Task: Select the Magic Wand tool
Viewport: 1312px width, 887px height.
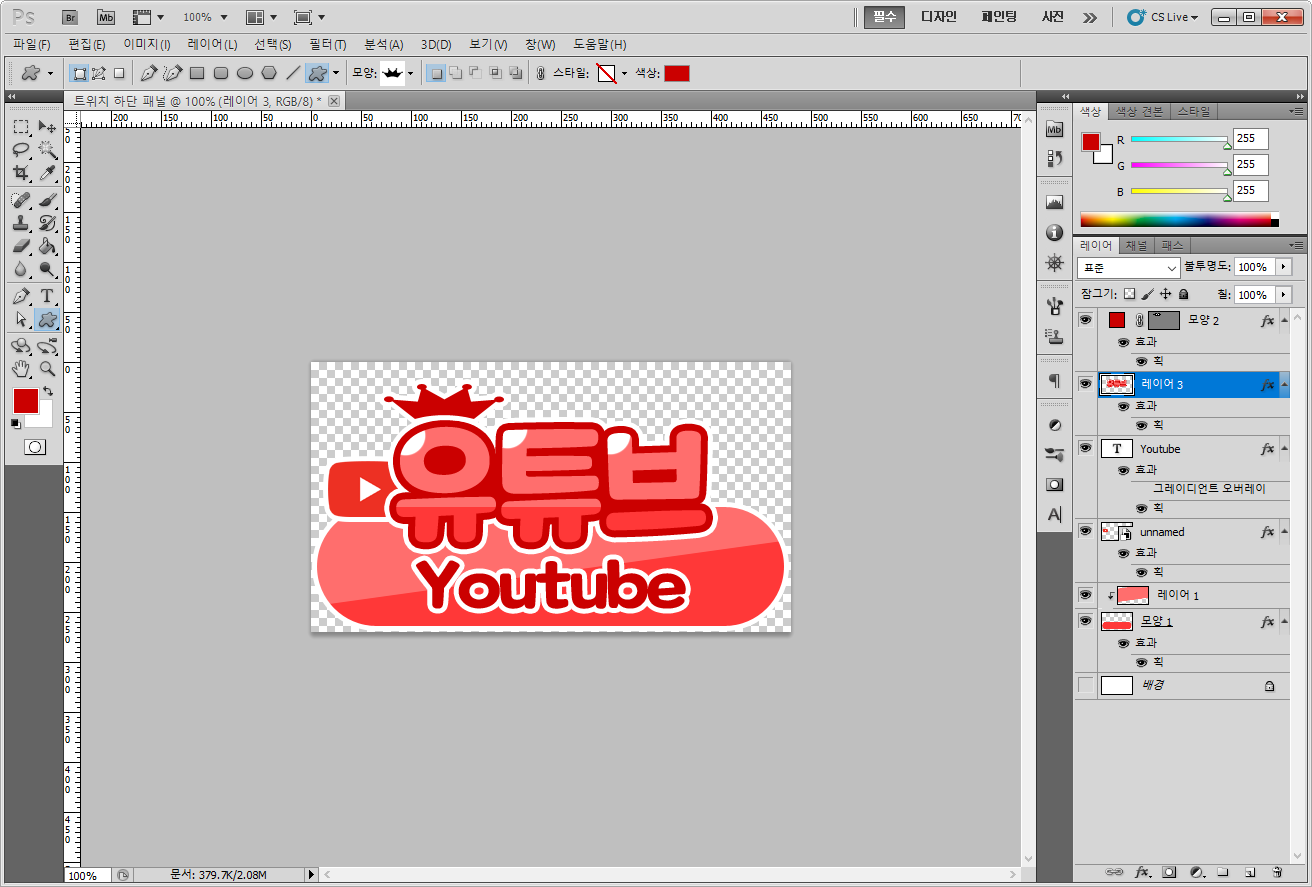Action: coord(47,149)
